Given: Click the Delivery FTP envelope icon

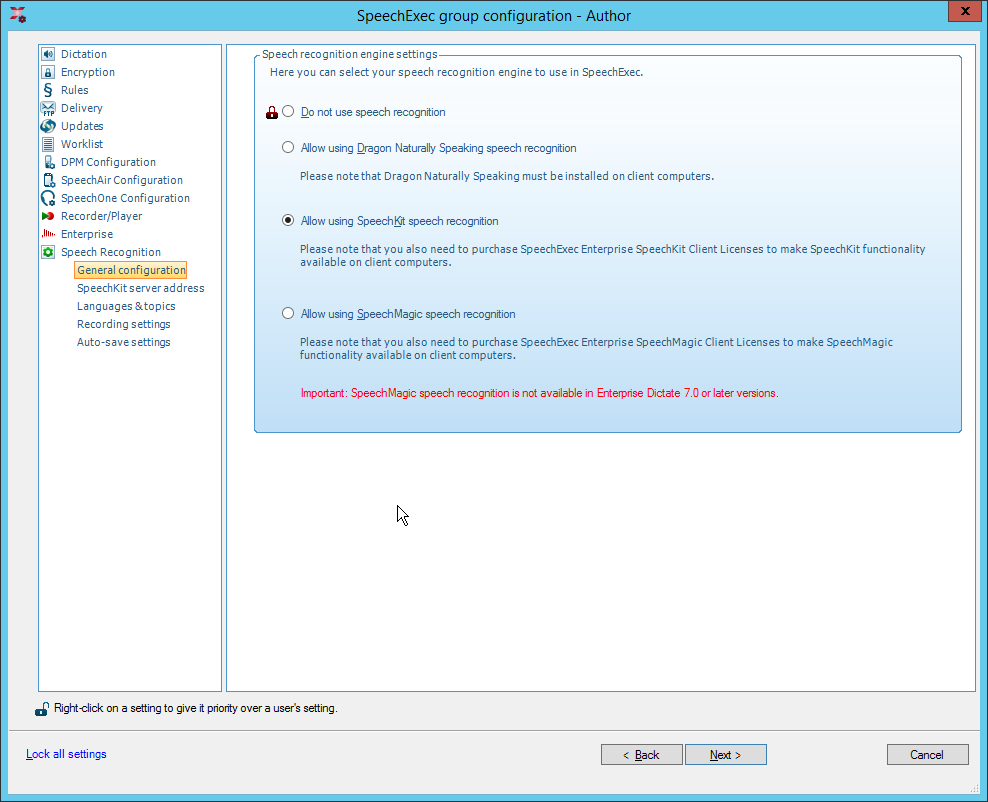Looking at the screenshot, I should tap(48, 108).
